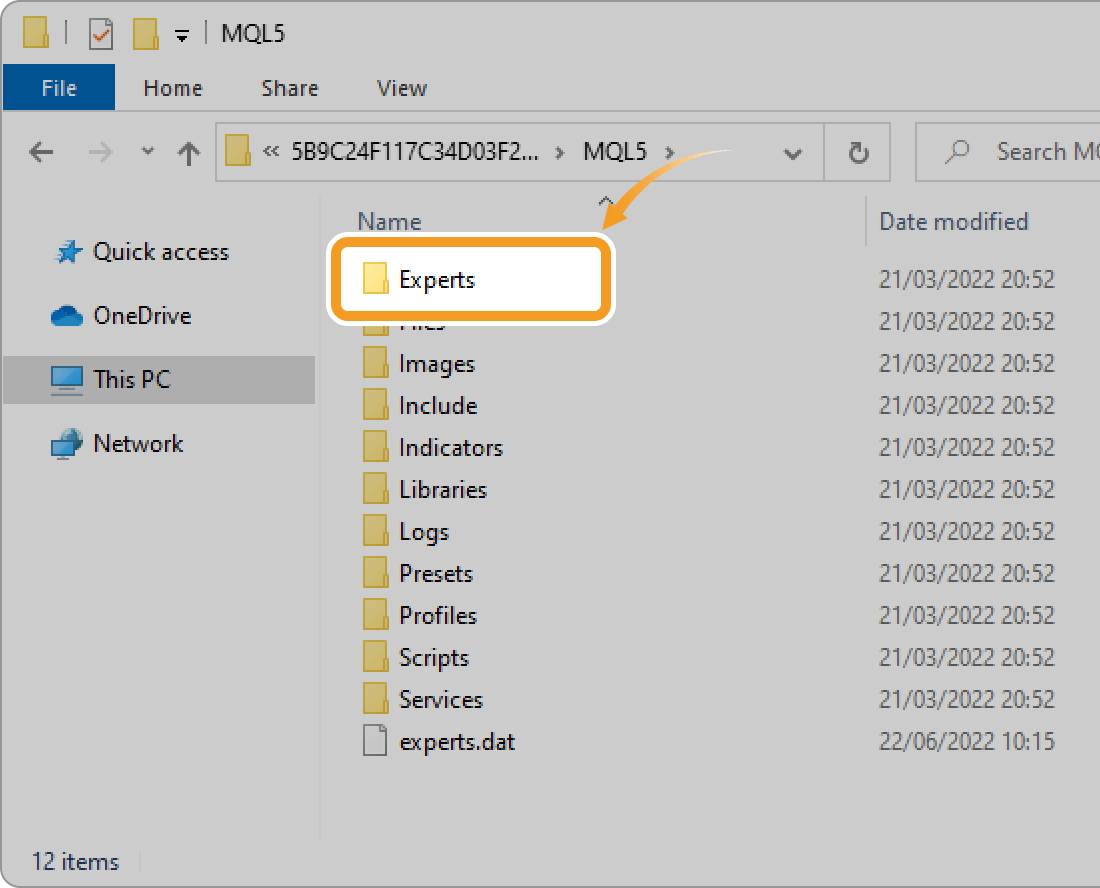The width and height of the screenshot is (1100, 888).
Task: Sort by Date modified column header
Action: tap(953, 222)
